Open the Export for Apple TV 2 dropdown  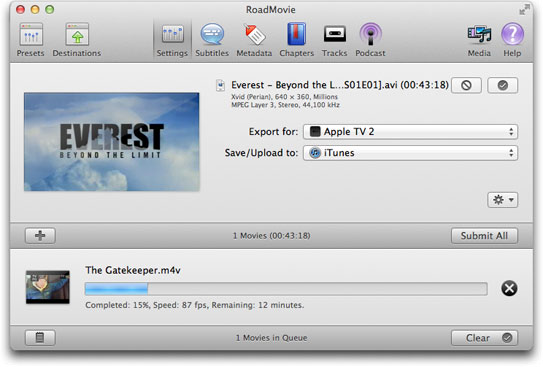(x=410, y=132)
